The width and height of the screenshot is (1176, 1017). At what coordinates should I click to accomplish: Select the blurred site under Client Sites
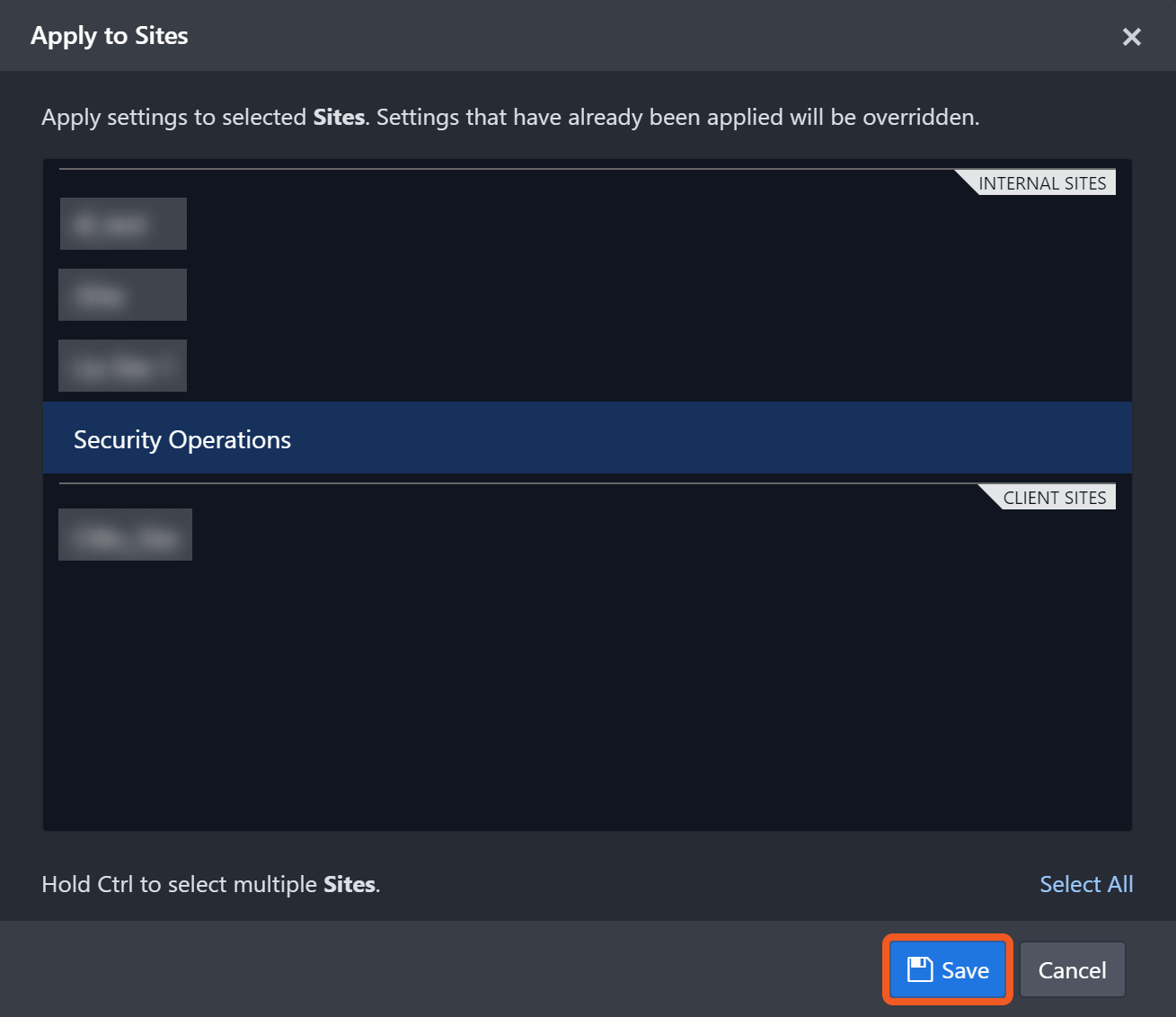[x=125, y=535]
